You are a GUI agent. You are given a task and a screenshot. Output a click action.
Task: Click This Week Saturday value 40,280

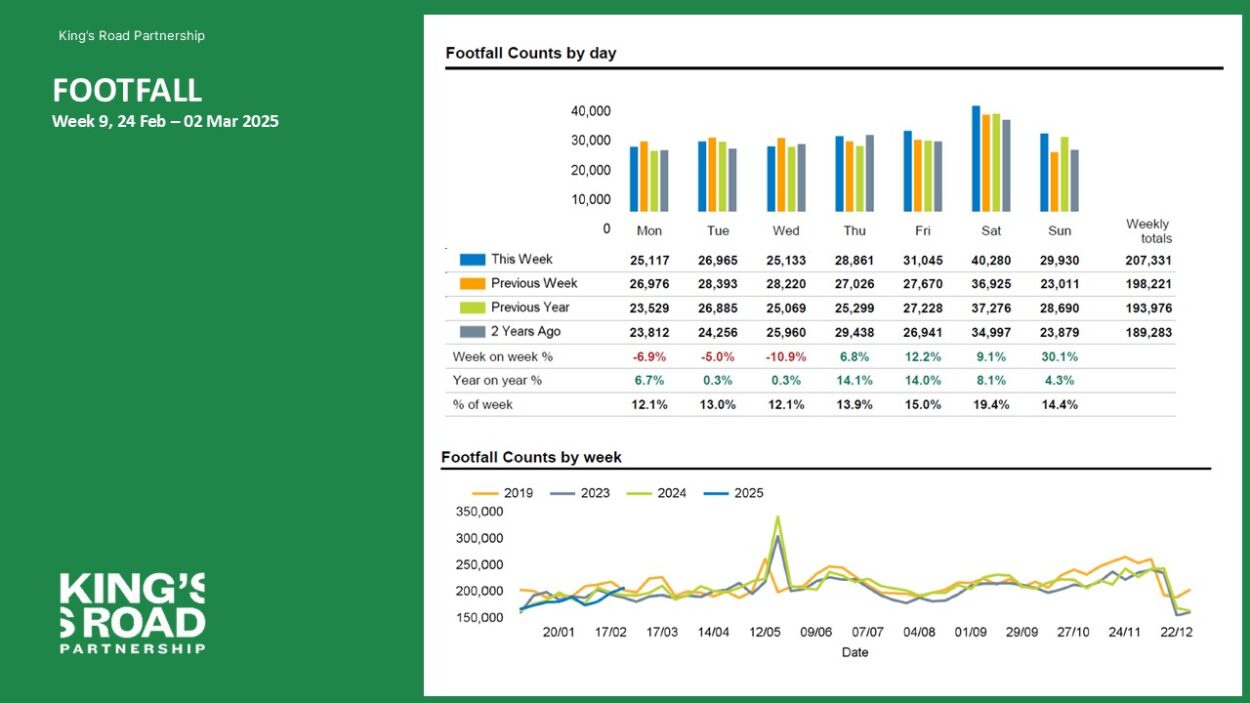tap(990, 260)
